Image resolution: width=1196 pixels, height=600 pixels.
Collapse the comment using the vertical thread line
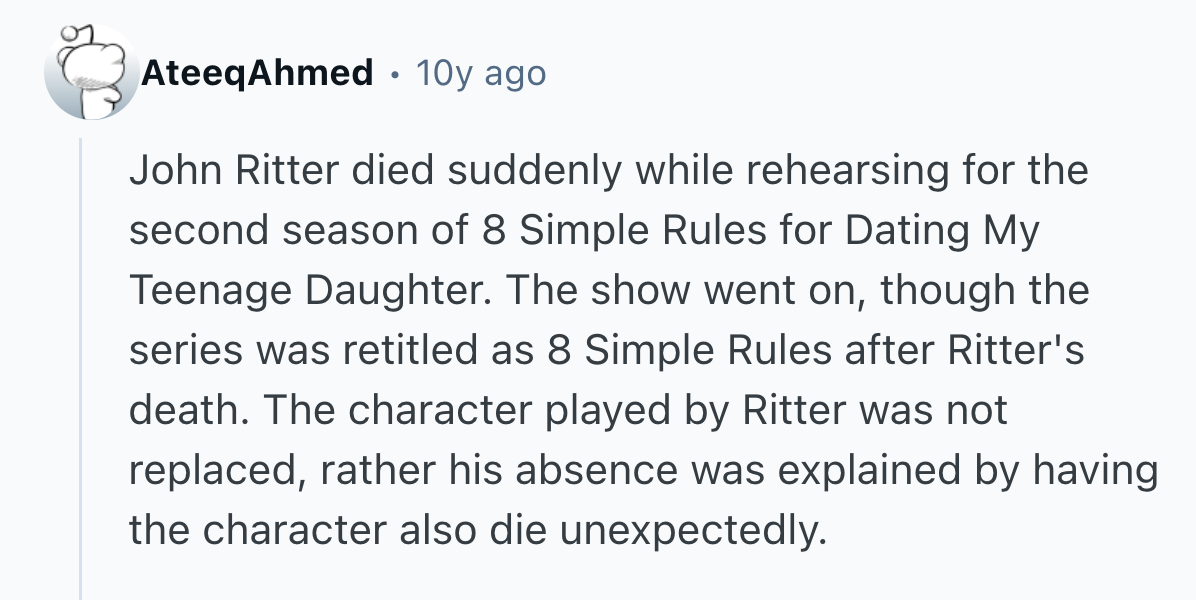pyautogui.click(x=81, y=370)
